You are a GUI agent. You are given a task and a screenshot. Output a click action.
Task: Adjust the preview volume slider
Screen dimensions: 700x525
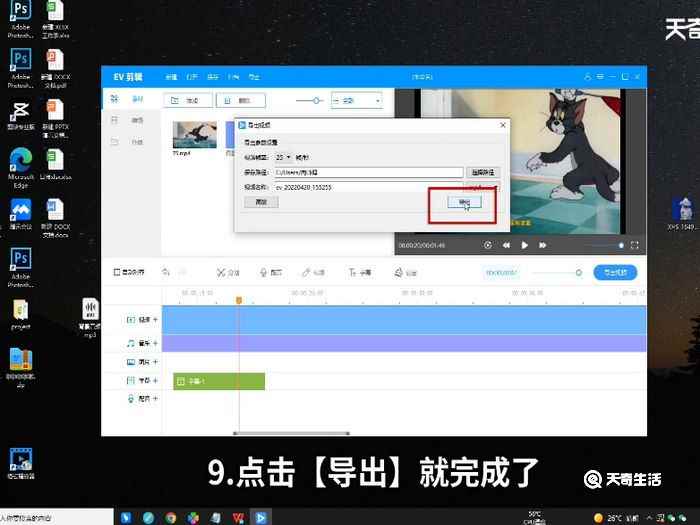click(621, 246)
